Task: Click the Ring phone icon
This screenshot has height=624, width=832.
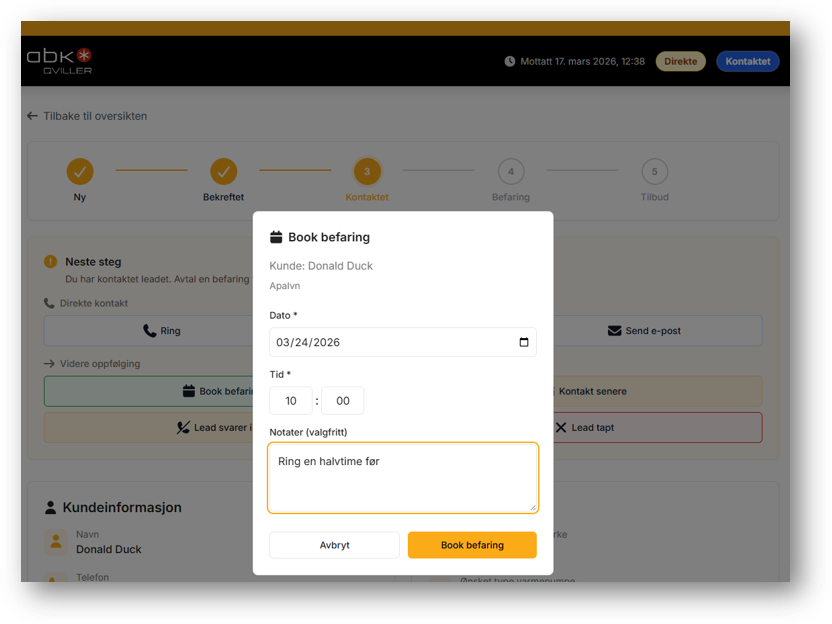Action: 149,331
